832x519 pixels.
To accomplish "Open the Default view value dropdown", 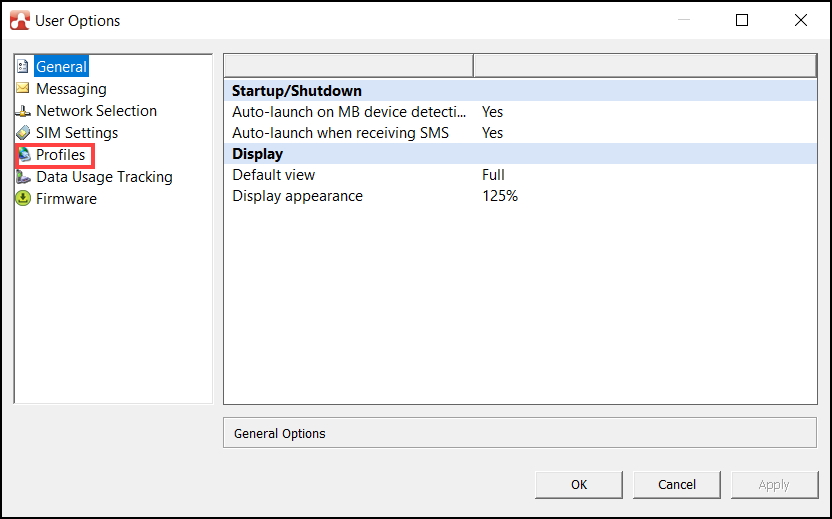I will 493,175.
